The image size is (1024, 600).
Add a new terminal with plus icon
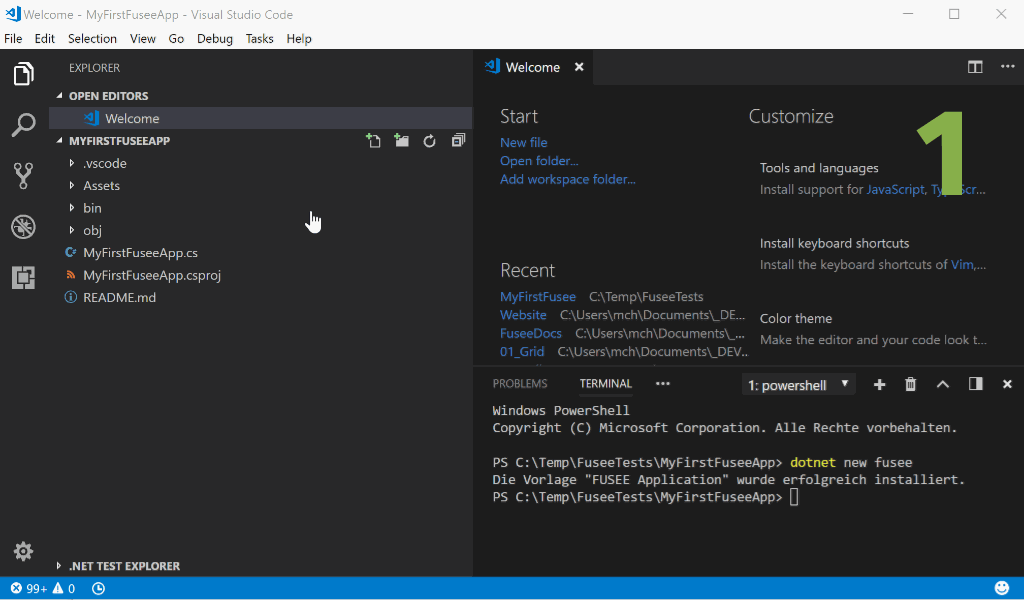coord(880,385)
